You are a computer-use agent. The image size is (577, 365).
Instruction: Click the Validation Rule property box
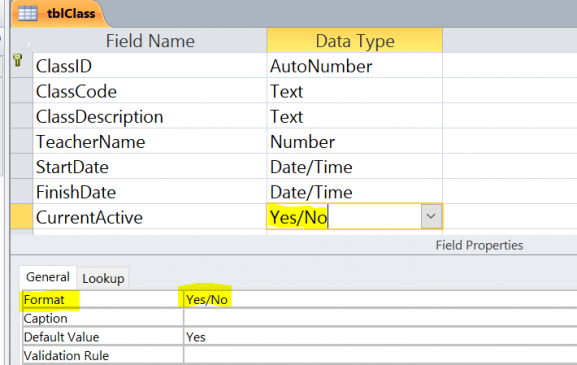pyautogui.click(x=380, y=355)
